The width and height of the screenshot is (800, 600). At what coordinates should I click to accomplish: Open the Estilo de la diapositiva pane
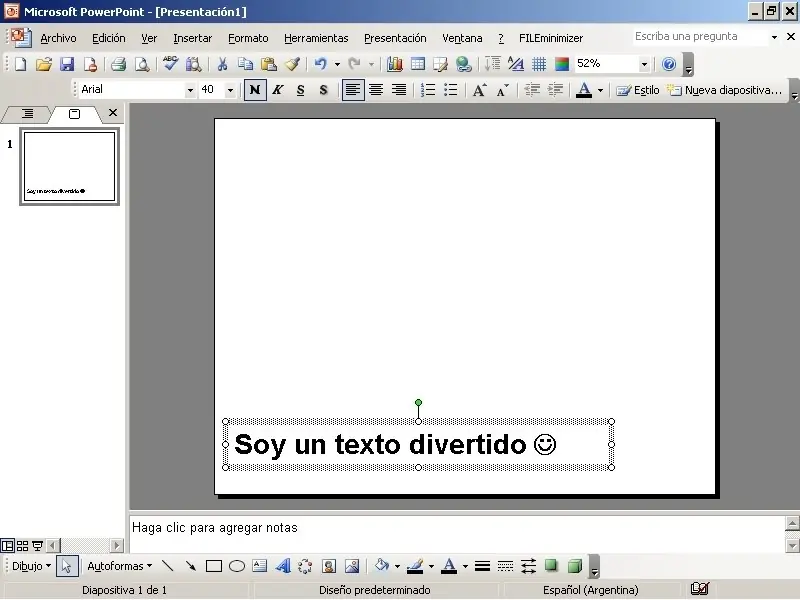pyautogui.click(x=640, y=90)
